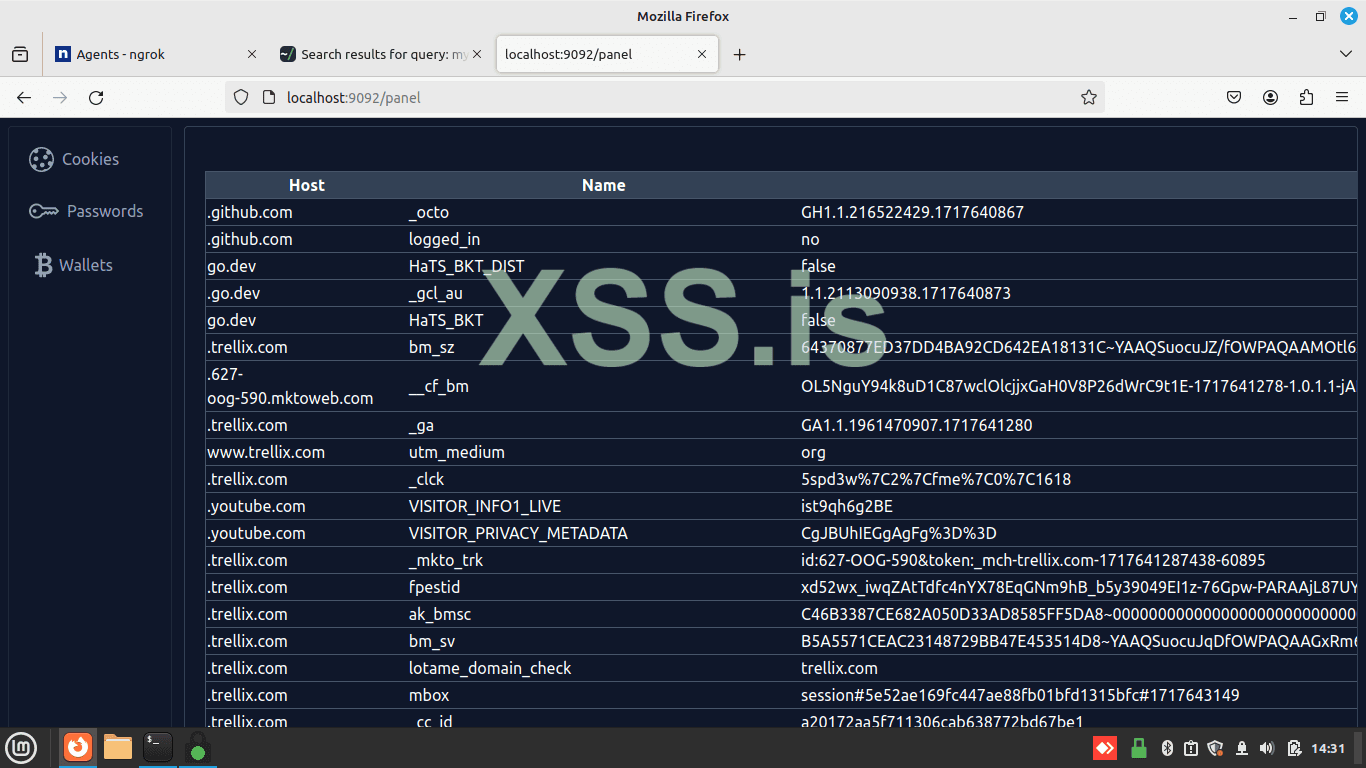The image size is (1366, 768).
Task: Click the 14:31 clock in the panel
Action: pyautogui.click(x=1328, y=748)
